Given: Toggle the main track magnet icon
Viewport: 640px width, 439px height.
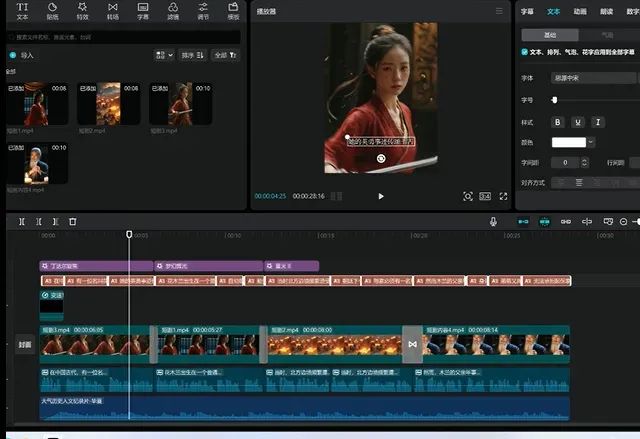Looking at the screenshot, I should point(523,222).
